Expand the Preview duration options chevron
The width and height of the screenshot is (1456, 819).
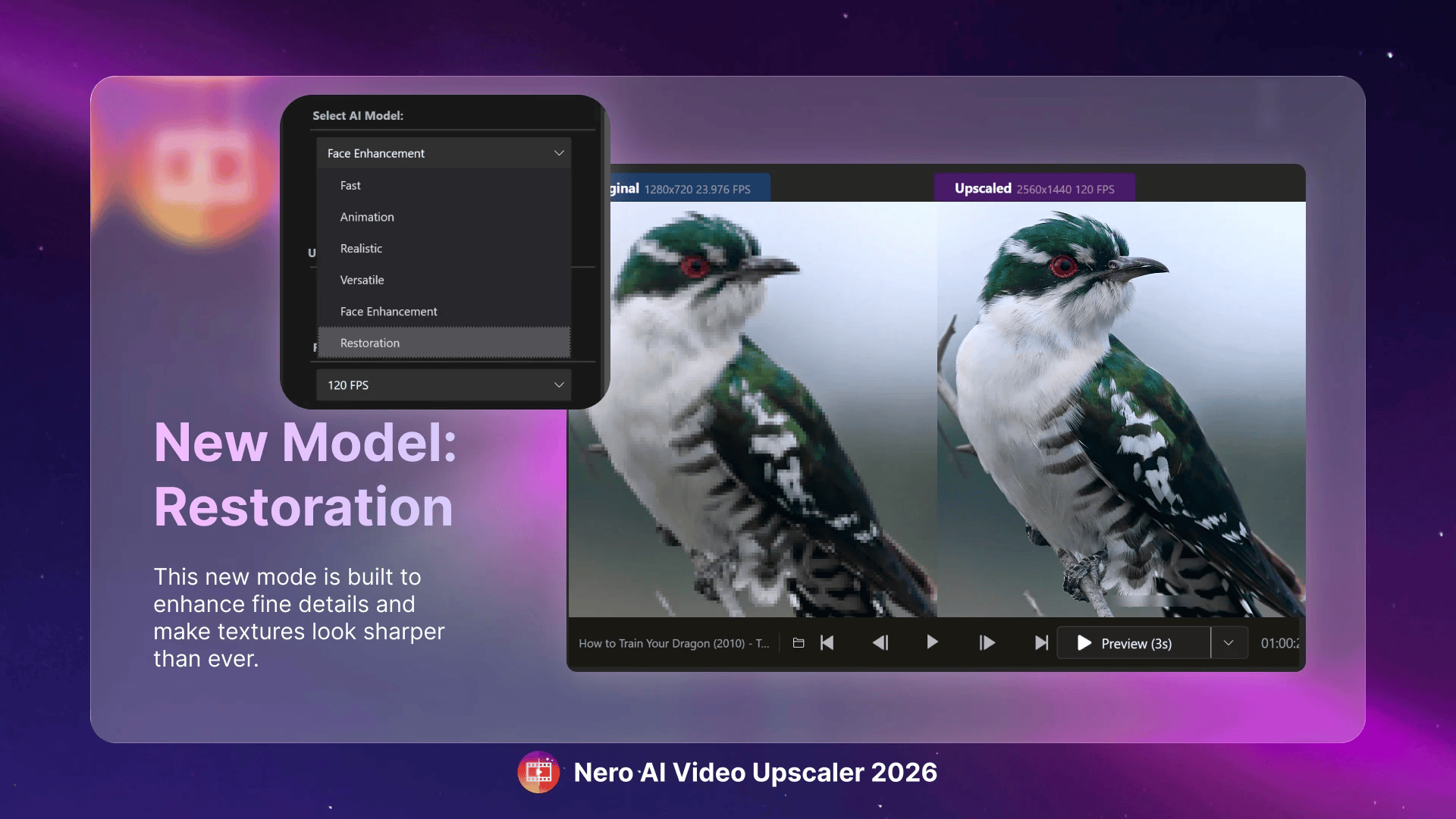(1228, 642)
